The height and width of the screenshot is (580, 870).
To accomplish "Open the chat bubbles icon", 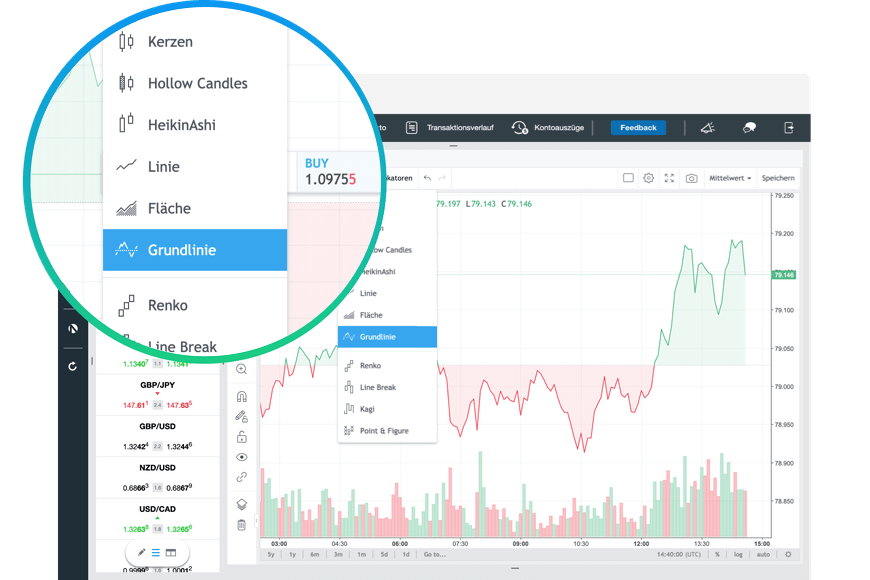I will click(748, 127).
